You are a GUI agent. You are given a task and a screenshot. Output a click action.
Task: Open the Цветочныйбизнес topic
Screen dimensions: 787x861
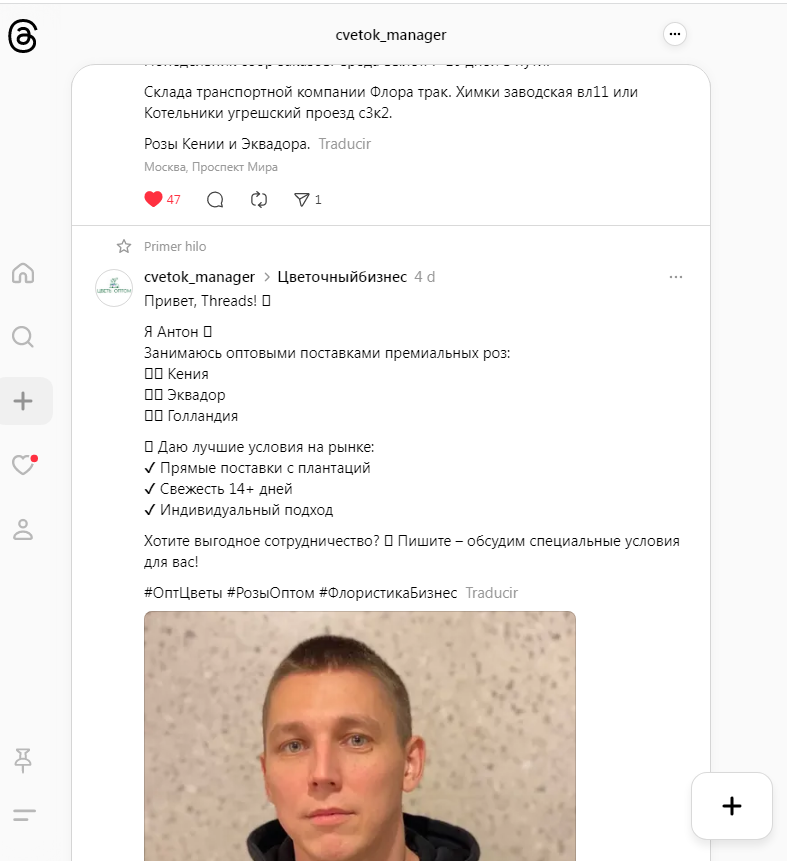tap(342, 277)
